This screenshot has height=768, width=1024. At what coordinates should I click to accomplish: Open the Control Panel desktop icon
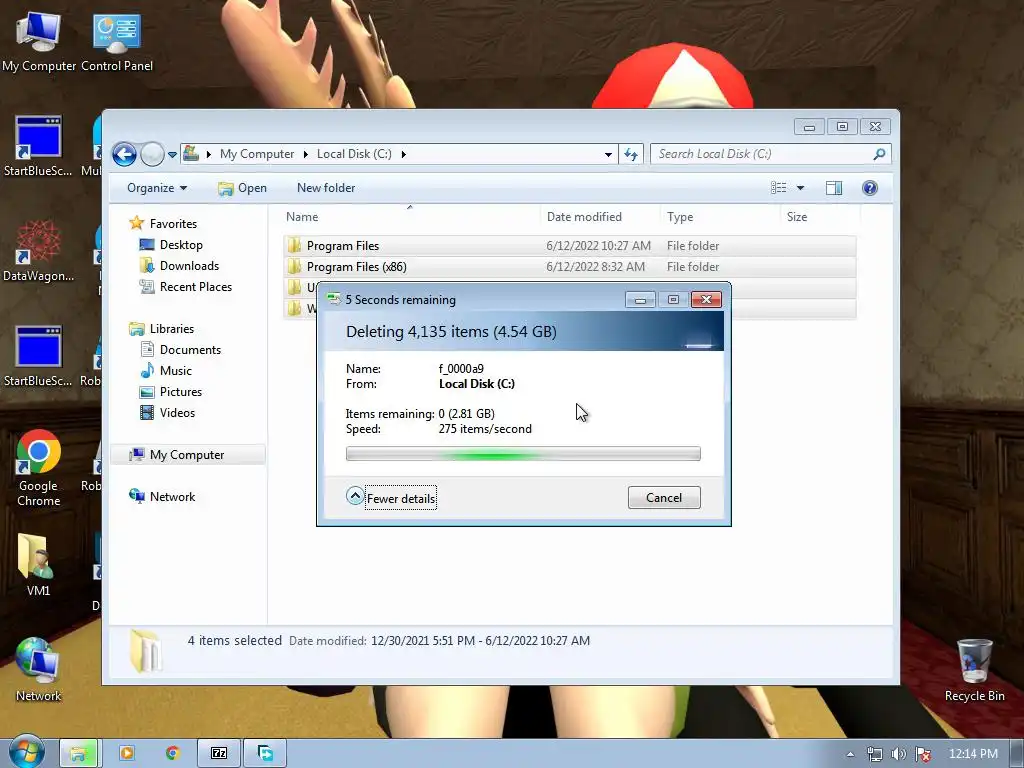(x=117, y=42)
